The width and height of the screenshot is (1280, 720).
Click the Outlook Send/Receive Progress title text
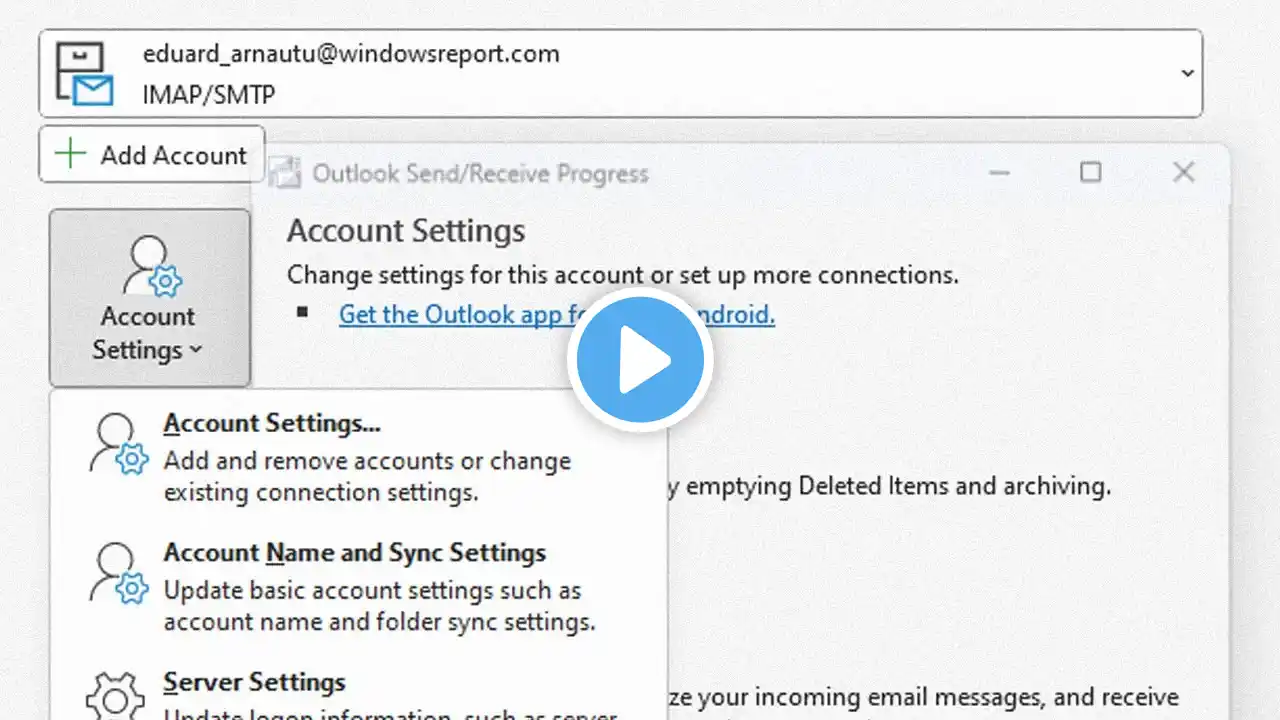point(480,173)
